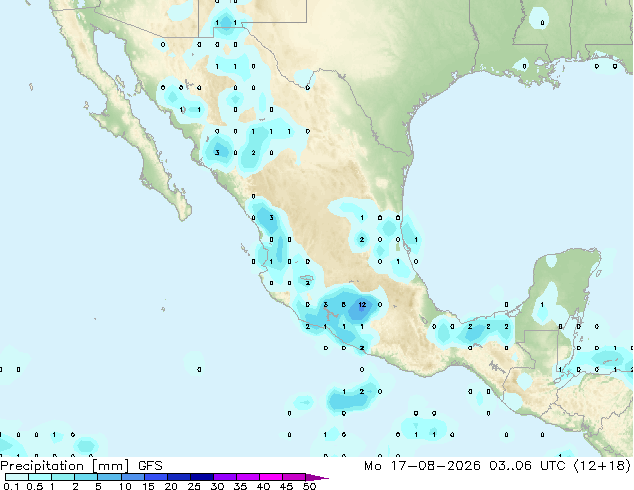Click the '30' legend scale label

click(x=217, y=486)
